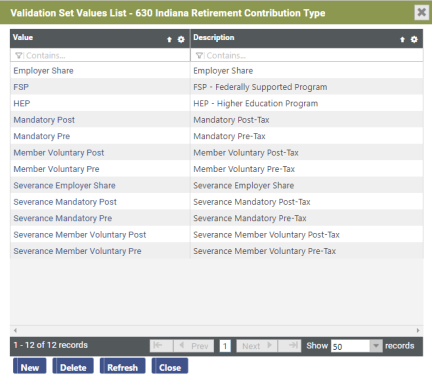This screenshot has height=380, width=432.
Task: Select the HEP value link
Action: [x=22, y=103]
